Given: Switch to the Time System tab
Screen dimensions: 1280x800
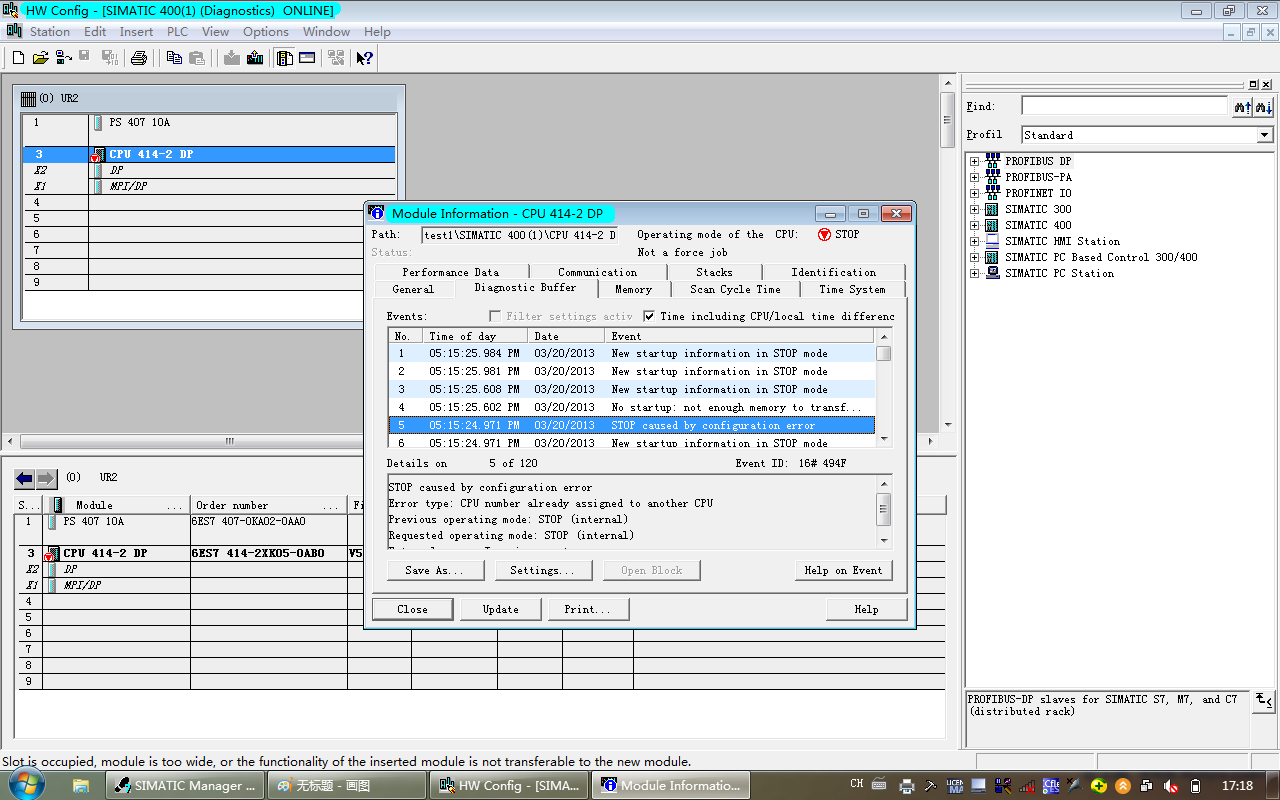Looking at the screenshot, I should click(x=852, y=289).
